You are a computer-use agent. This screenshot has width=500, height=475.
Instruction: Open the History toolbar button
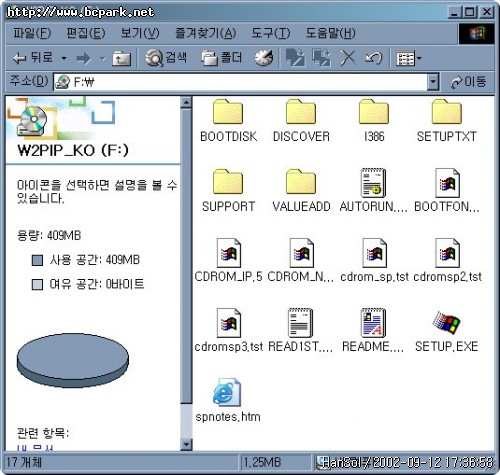[264, 58]
